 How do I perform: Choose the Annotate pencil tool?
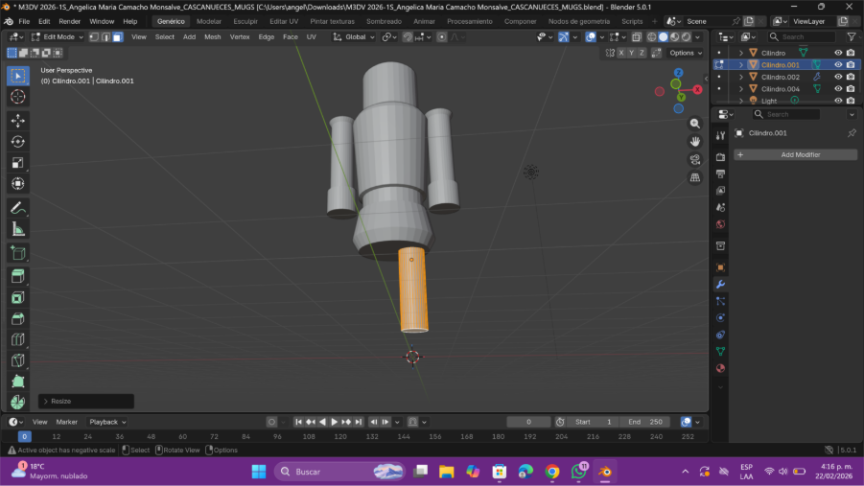(x=18, y=208)
